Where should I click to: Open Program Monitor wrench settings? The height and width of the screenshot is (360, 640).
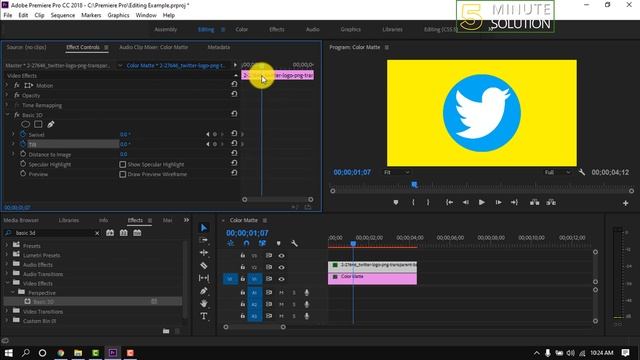pos(582,172)
